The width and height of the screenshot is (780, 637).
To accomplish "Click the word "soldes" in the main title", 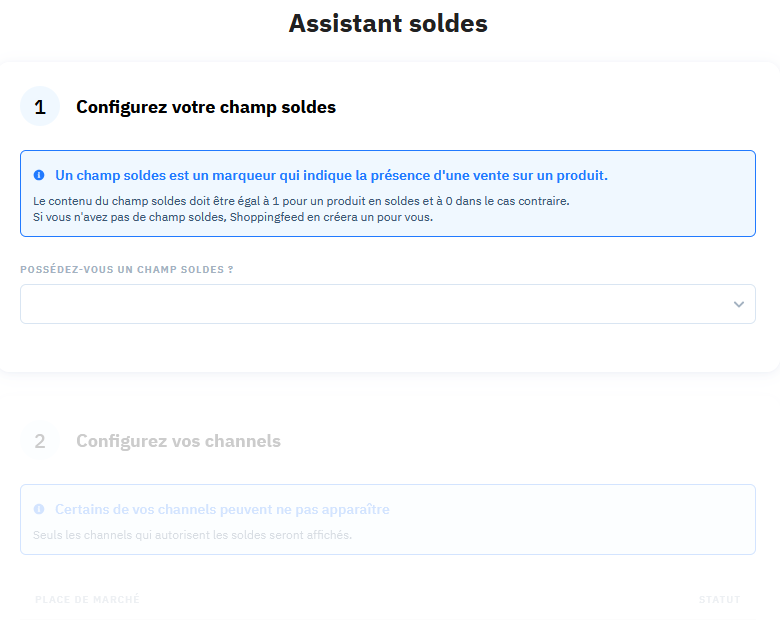I will [x=448, y=23].
